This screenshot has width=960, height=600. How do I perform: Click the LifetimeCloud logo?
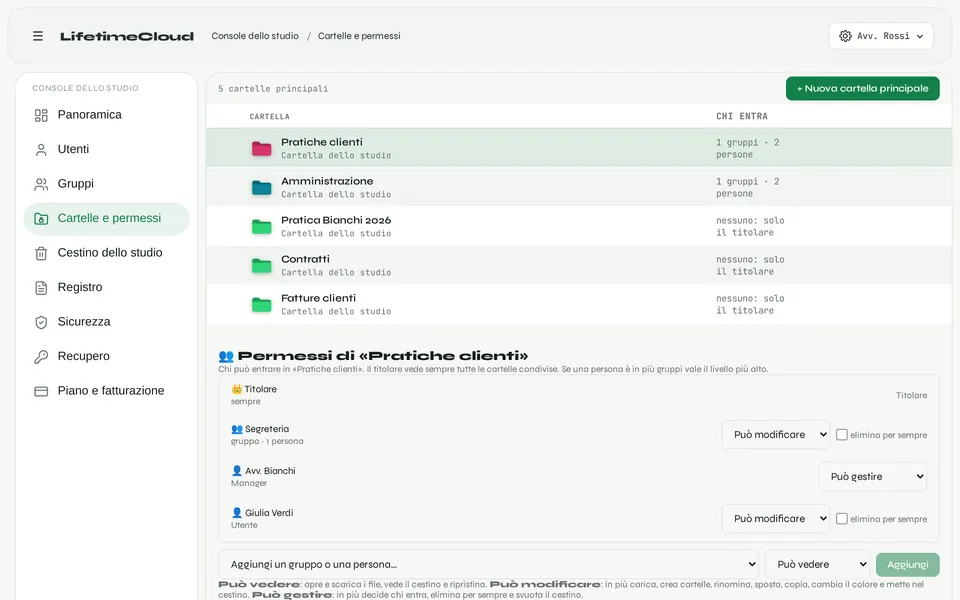[x=127, y=36]
